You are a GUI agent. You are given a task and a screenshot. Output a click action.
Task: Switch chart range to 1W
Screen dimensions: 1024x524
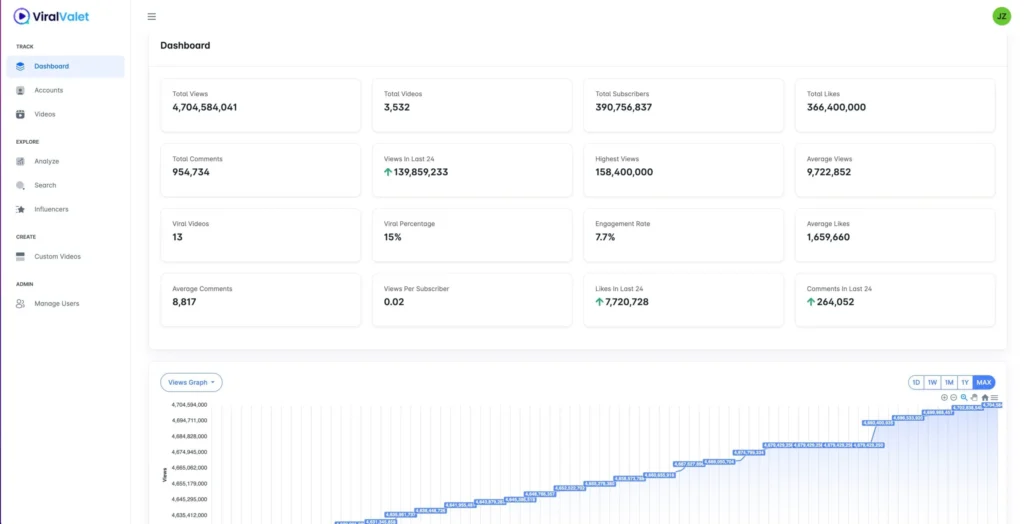(932, 382)
